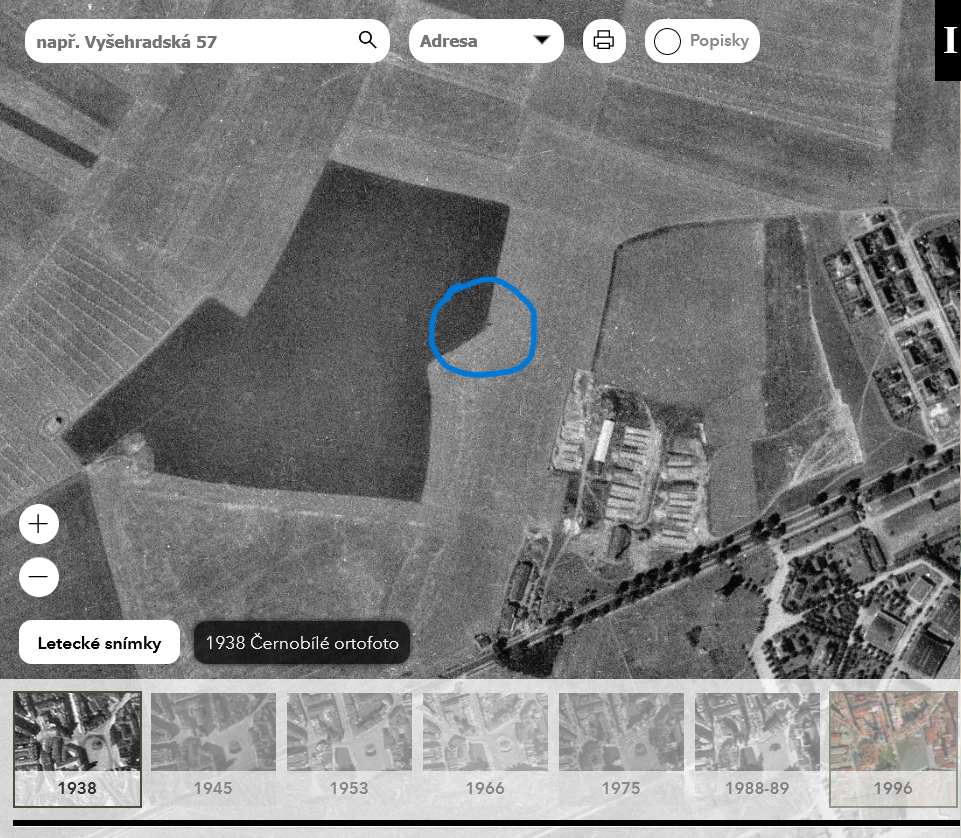This screenshot has height=838, width=961.
Task: Open the Adresa dropdown
Action: [x=486, y=41]
